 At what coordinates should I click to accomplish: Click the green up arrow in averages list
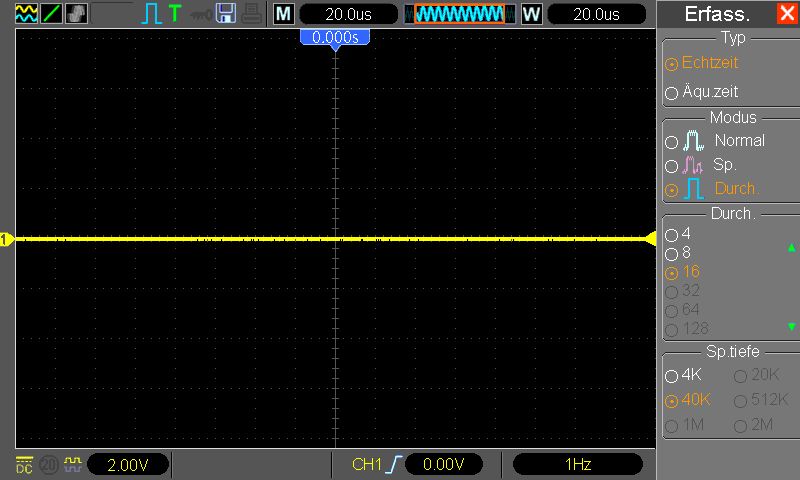791,248
